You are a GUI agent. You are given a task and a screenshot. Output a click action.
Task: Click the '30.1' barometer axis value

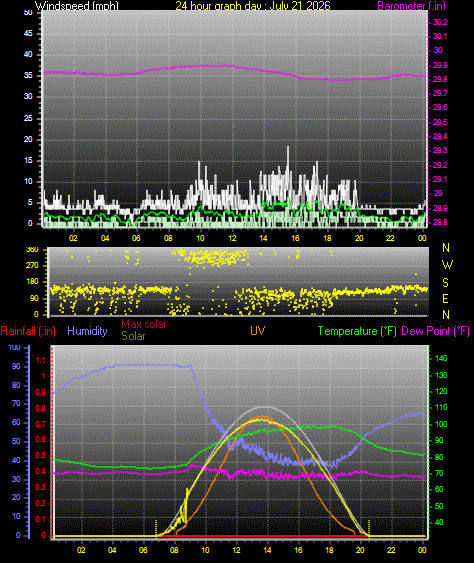[x=440, y=36]
